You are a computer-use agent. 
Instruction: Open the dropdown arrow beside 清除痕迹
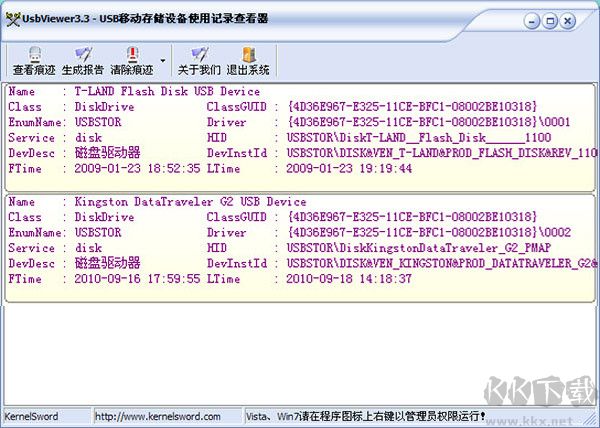pyautogui.click(x=163, y=61)
